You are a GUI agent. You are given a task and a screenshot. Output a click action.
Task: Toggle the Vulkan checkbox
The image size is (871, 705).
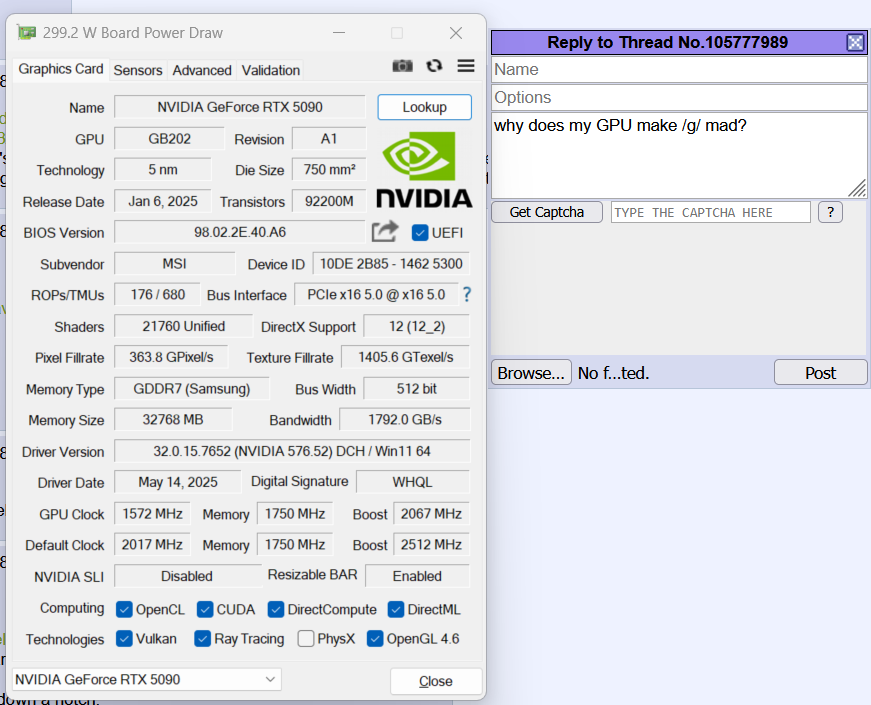[x=124, y=639]
